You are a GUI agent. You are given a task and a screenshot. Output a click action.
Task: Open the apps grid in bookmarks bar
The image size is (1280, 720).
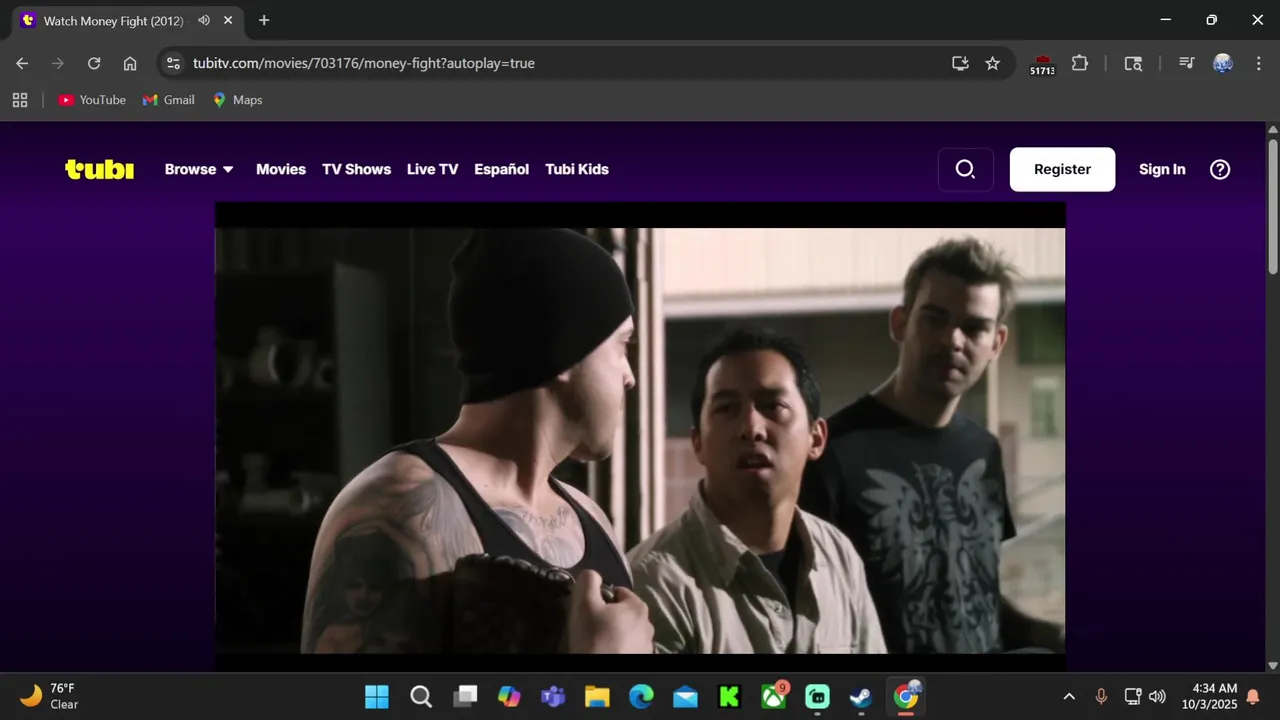(x=20, y=100)
